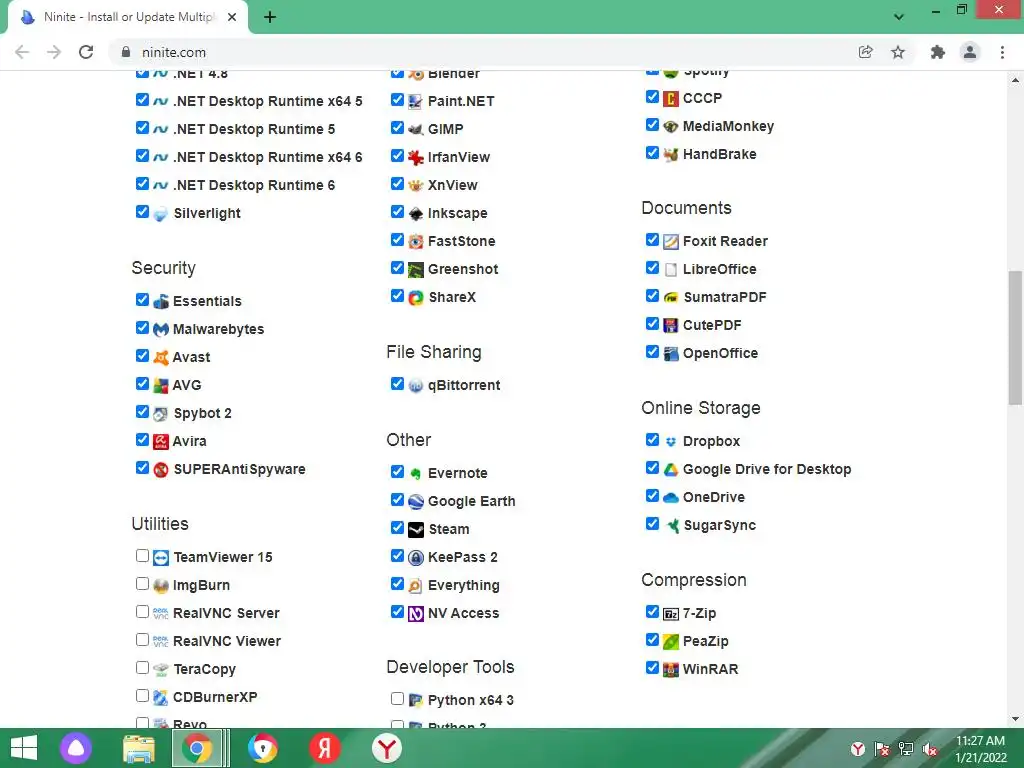Uncheck the LibreOffice checkbox
This screenshot has width=1024, height=768.
click(652, 268)
